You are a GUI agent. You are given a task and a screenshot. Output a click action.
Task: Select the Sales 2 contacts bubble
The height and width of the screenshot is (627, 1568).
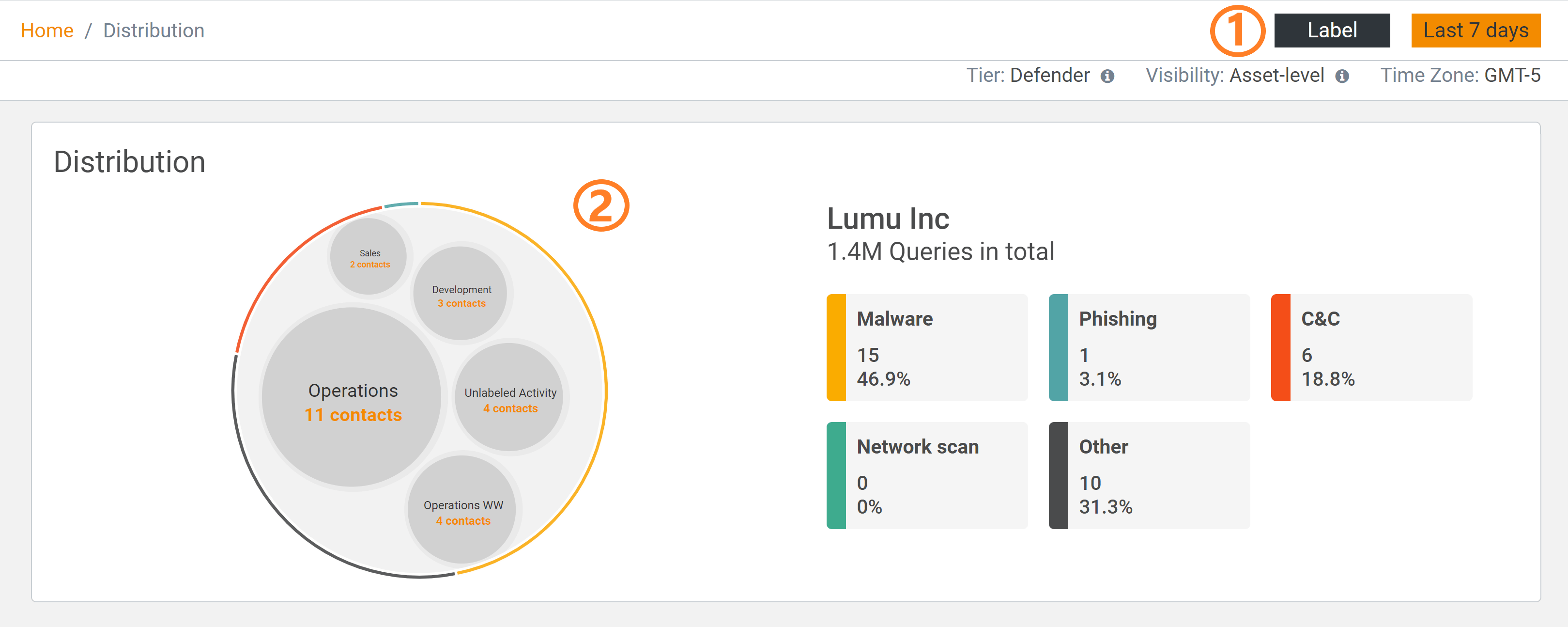369,257
